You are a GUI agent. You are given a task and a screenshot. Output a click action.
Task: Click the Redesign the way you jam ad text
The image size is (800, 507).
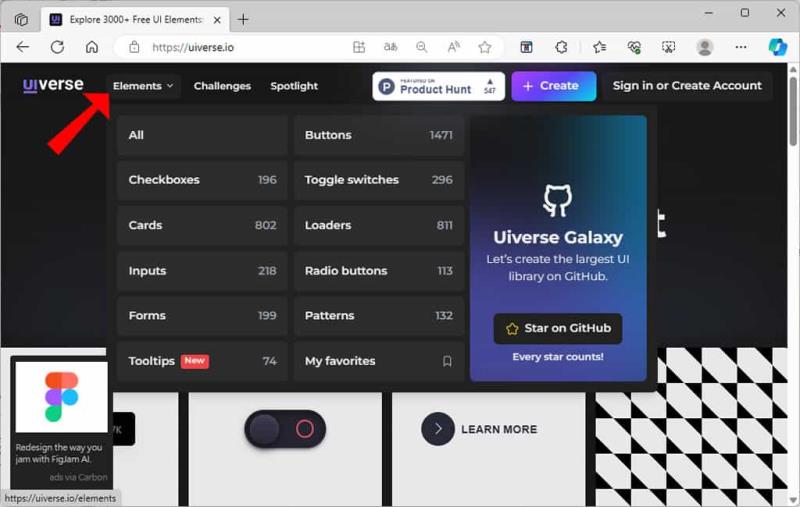click(x=59, y=453)
